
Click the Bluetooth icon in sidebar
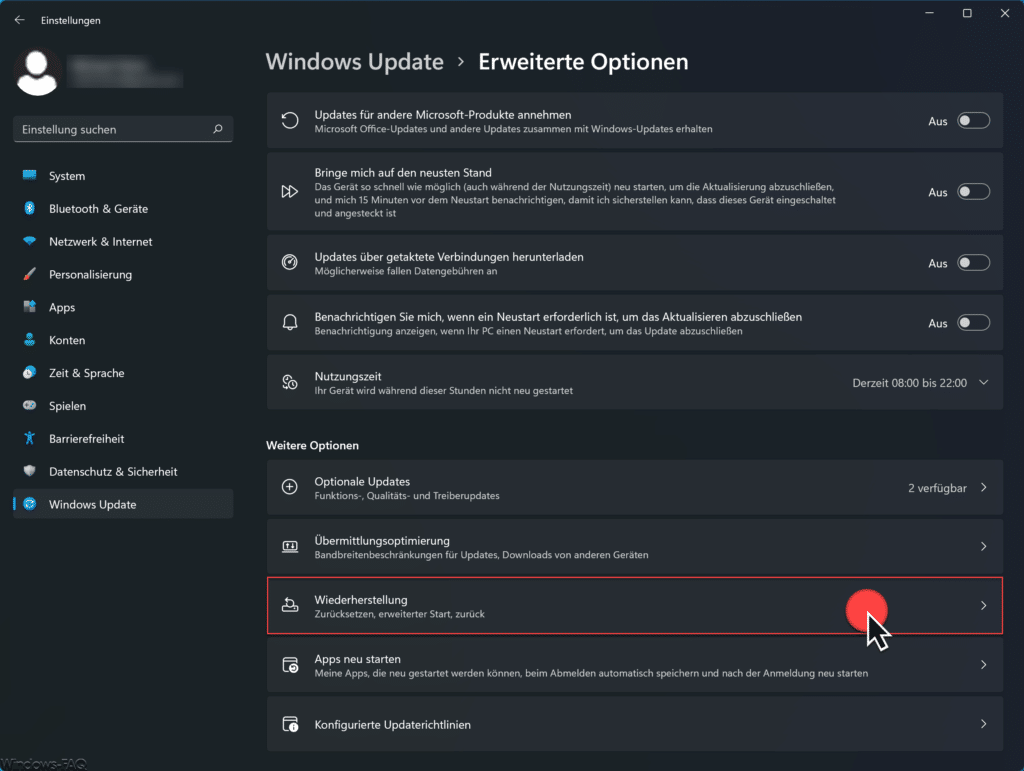tap(29, 208)
